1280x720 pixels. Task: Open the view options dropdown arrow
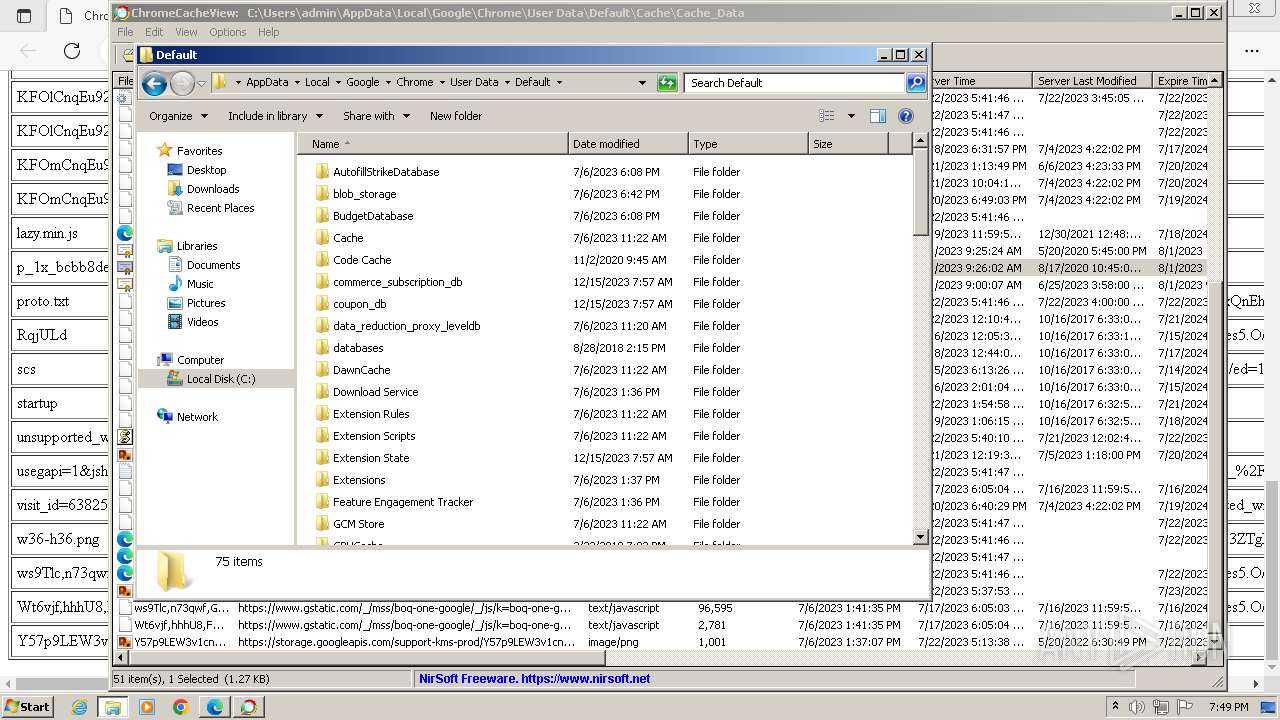pyautogui.click(x=851, y=116)
